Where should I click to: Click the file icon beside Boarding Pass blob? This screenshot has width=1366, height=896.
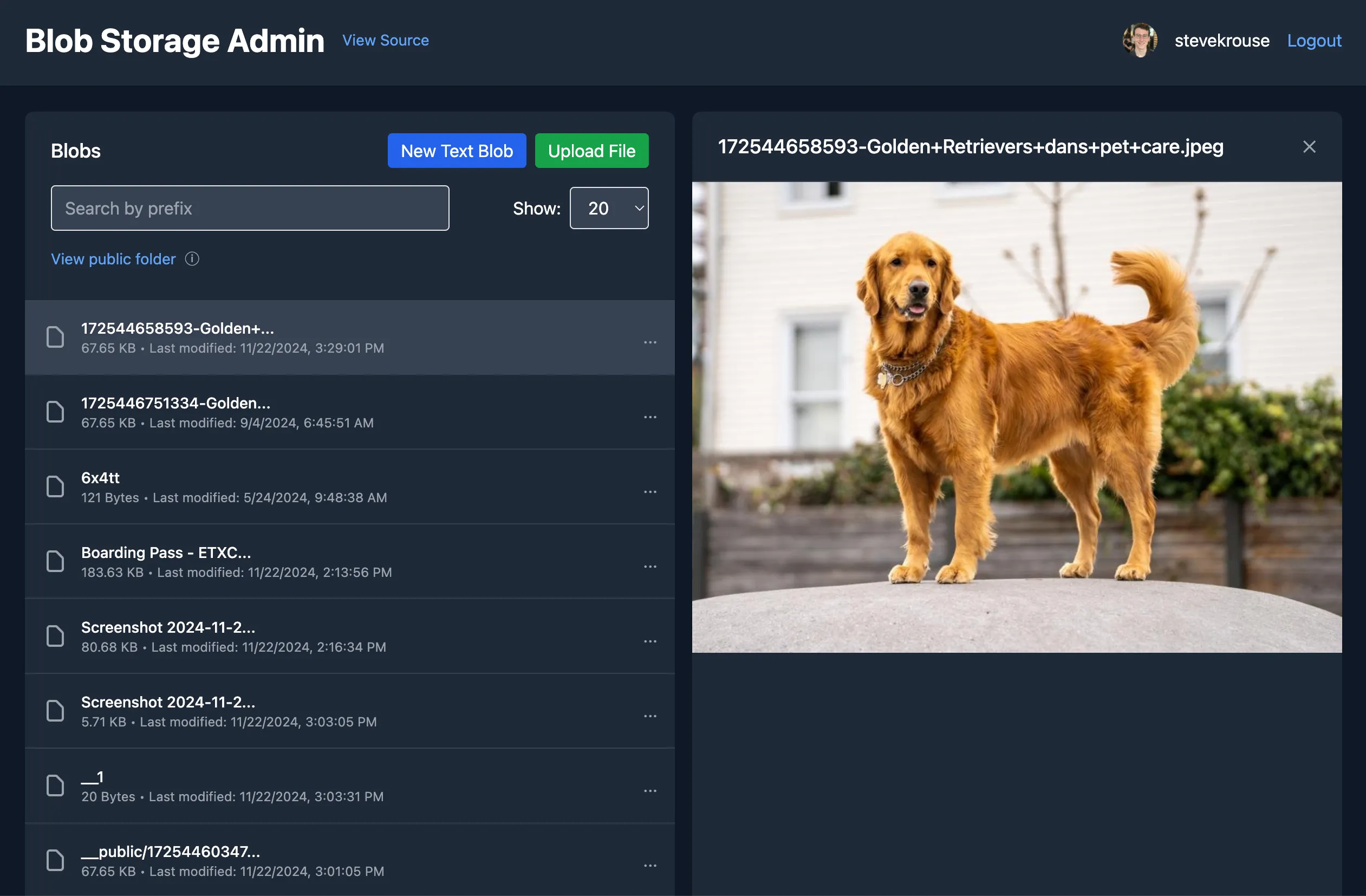[55, 561]
